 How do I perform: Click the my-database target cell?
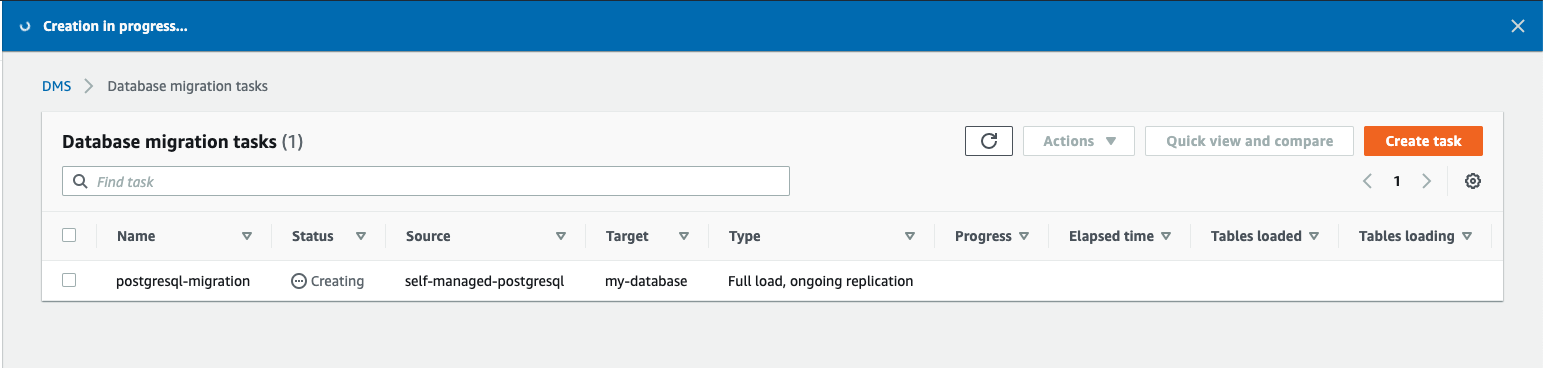(x=646, y=282)
